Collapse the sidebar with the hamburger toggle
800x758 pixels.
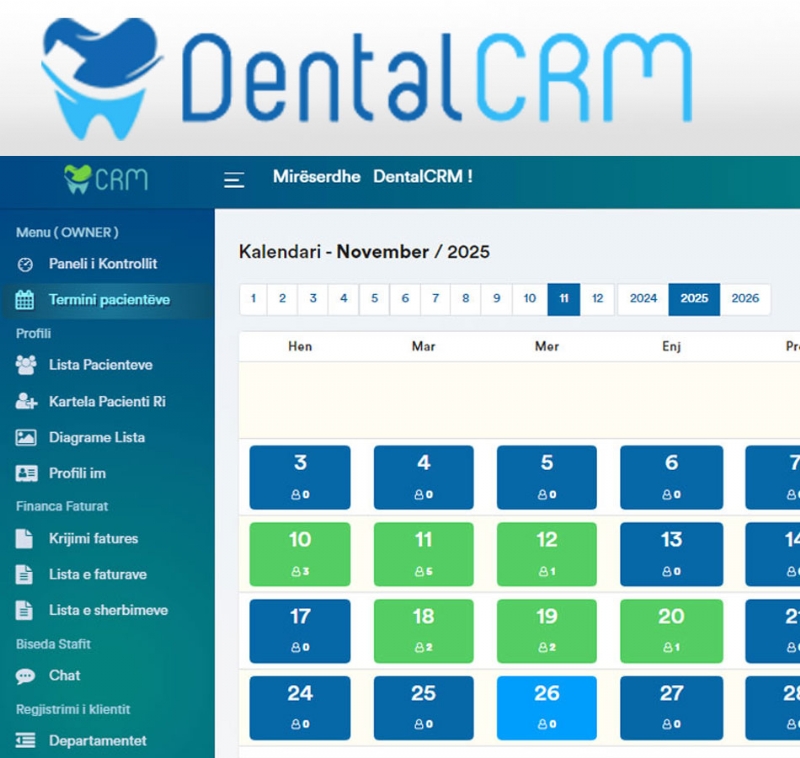point(233,179)
